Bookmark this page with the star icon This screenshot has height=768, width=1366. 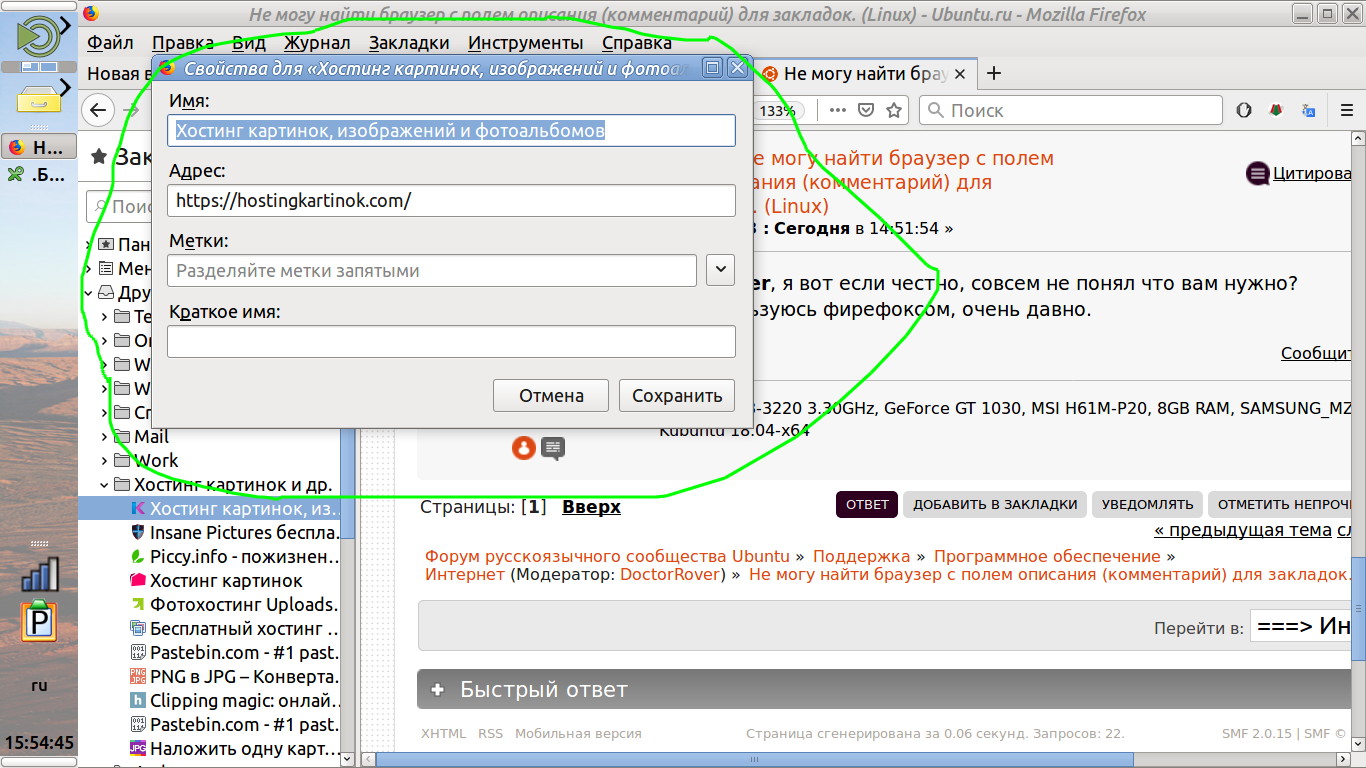click(894, 110)
